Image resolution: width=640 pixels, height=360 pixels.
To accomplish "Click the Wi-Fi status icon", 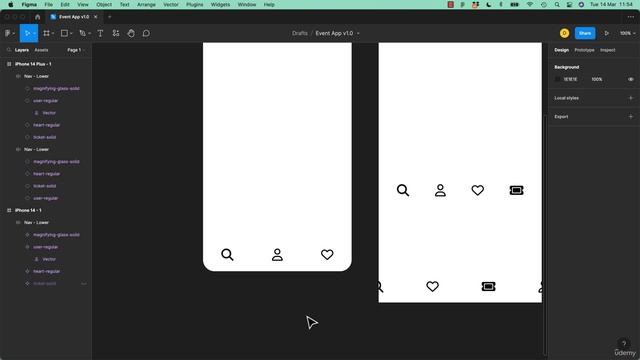I will point(529,4).
